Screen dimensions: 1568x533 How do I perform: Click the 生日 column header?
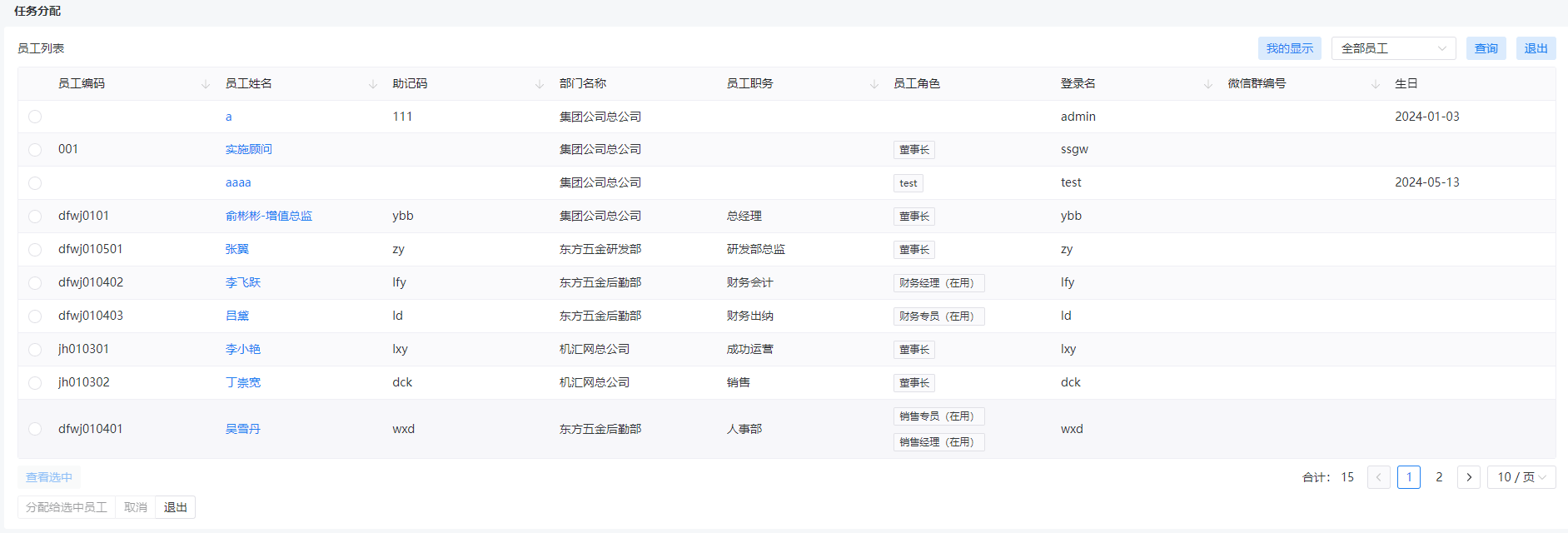click(x=1406, y=83)
